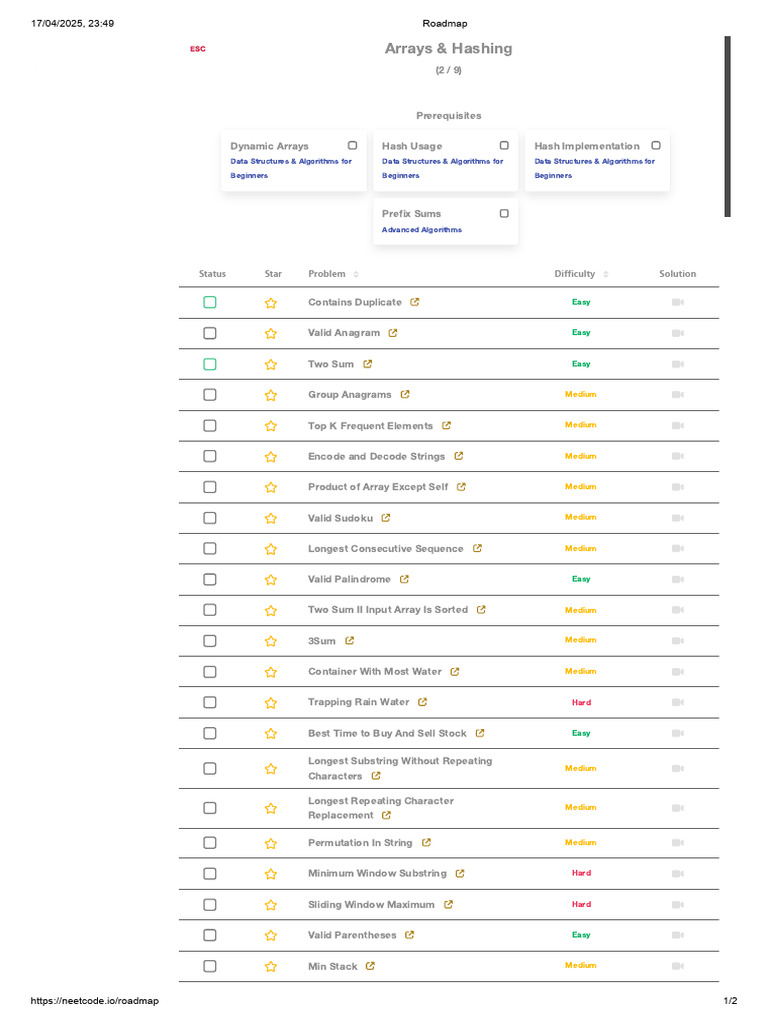The image size is (768, 1024).
Task: Watch video solution for Sliding Window Maximum
Action: pos(677,905)
